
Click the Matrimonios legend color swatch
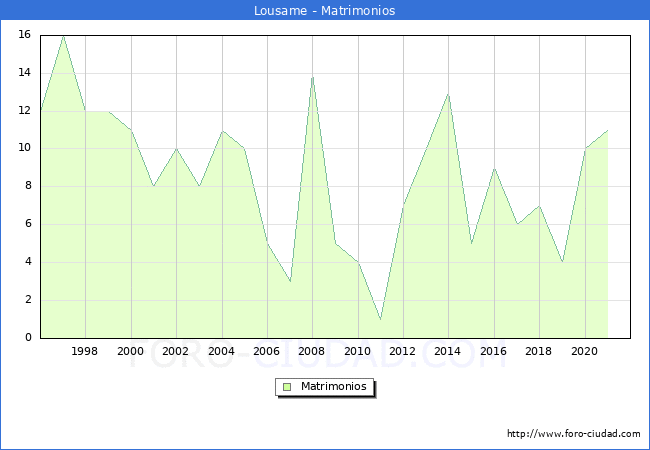(287, 387)
